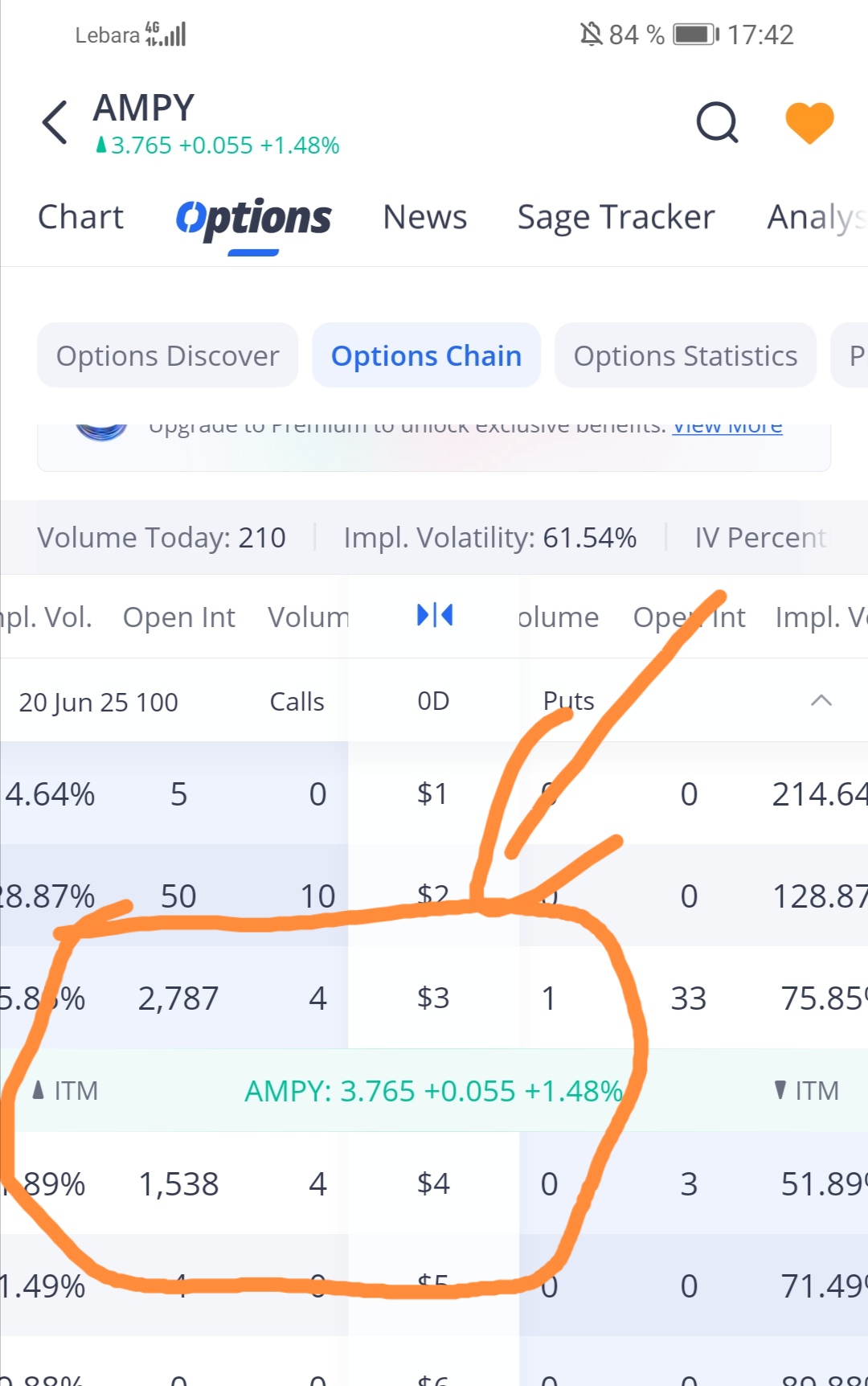Open the search magnifier icon
The image size is (868, 1386).
click(717, 123)
